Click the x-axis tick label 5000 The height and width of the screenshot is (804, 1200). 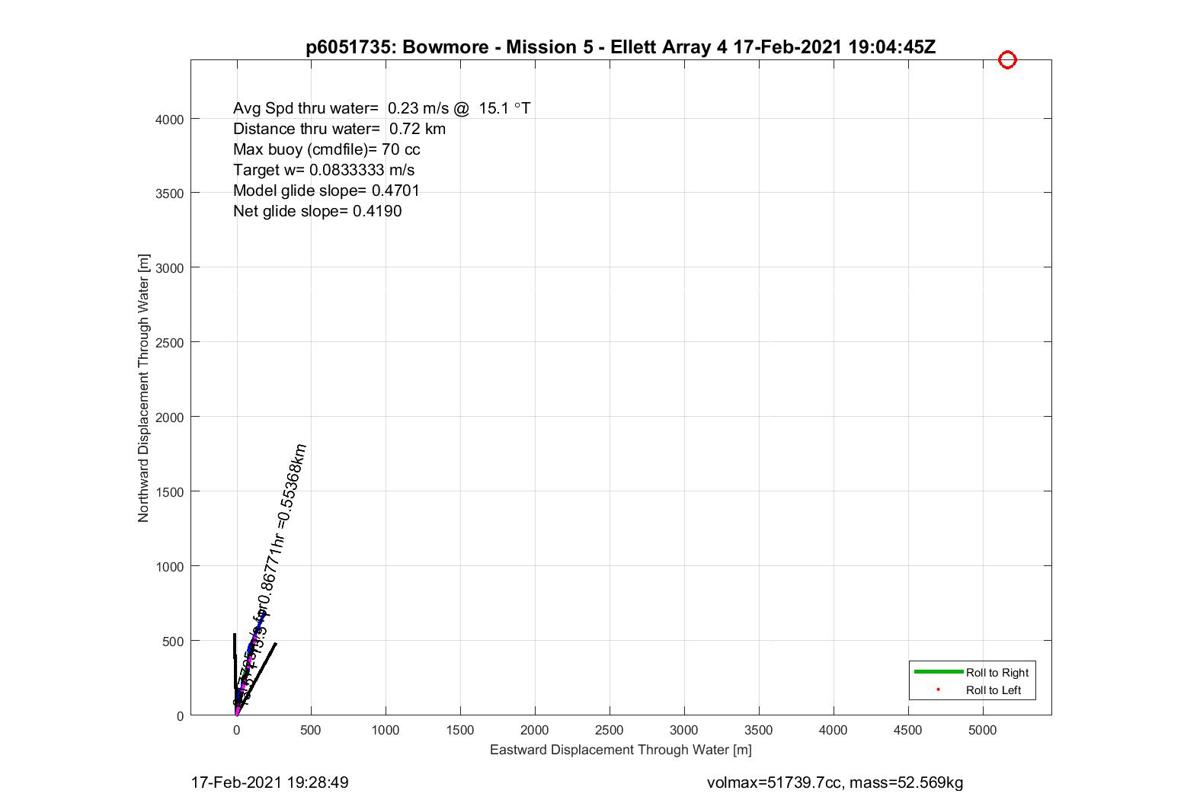(x=983, y=731)
